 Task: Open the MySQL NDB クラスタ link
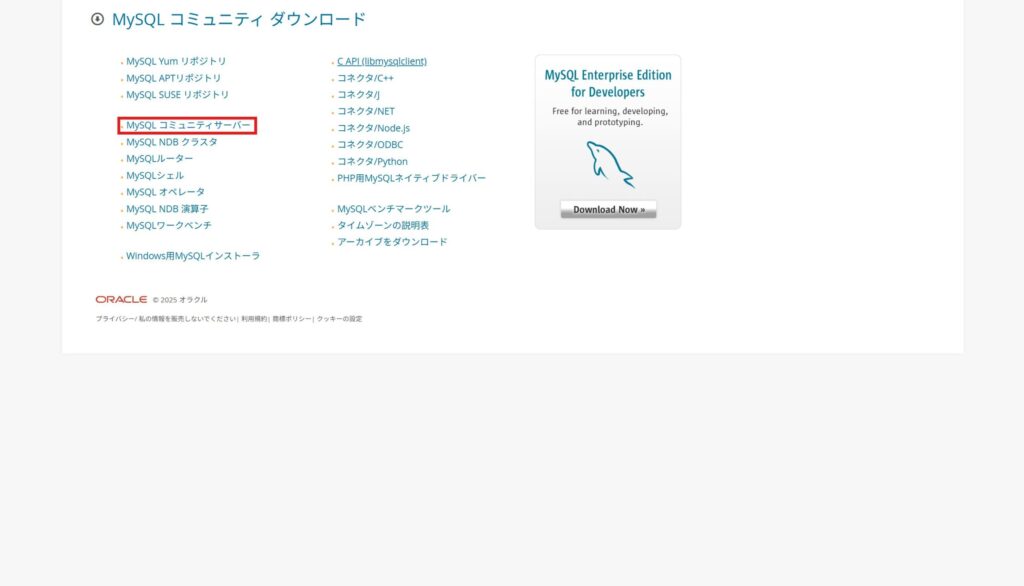171,142
